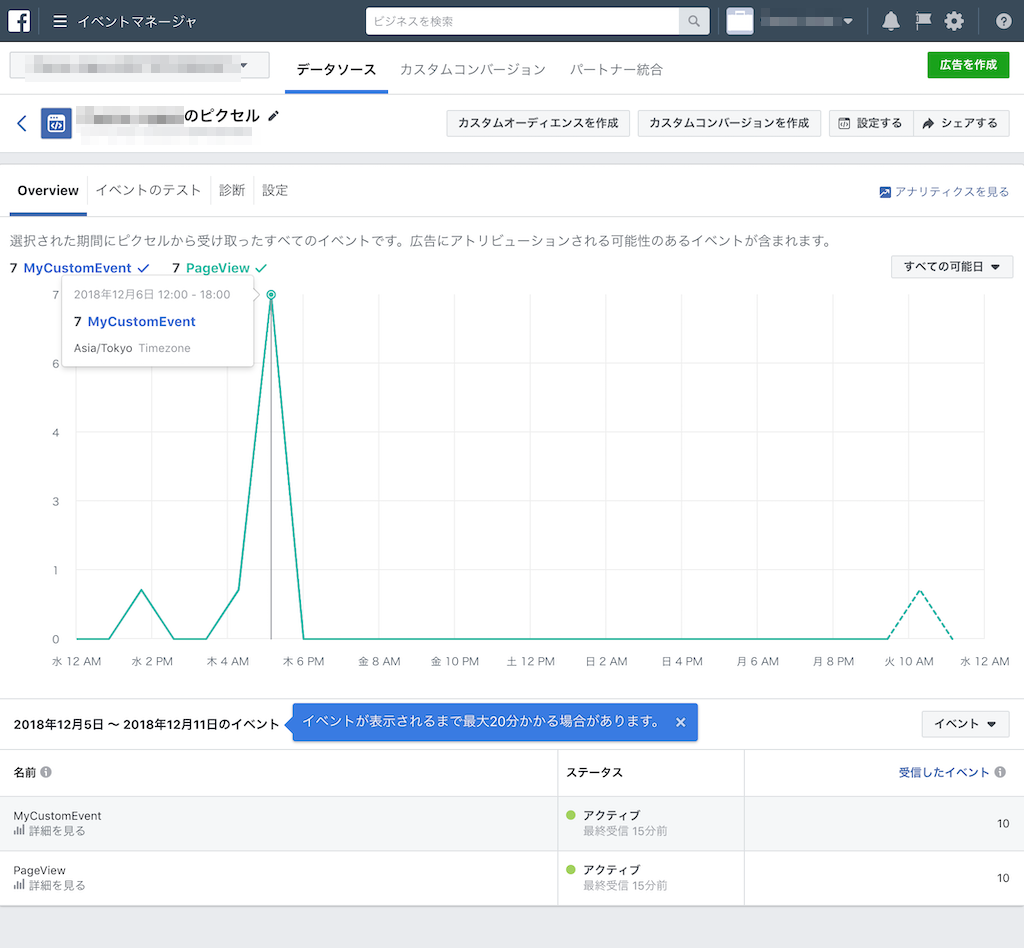The image size is (1024, 948).
Task: Click the help question mark icon
Action: (1004, 22)
